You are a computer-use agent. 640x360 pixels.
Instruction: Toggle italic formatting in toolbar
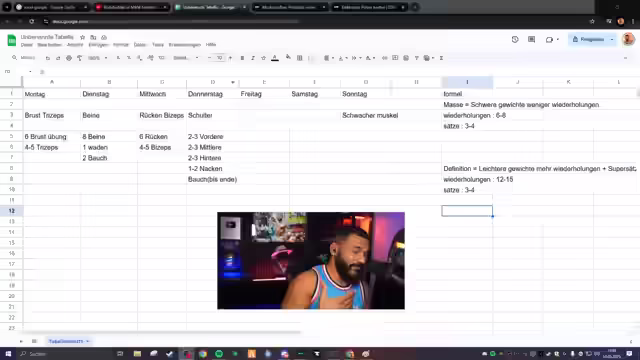[x=253, y=58]
